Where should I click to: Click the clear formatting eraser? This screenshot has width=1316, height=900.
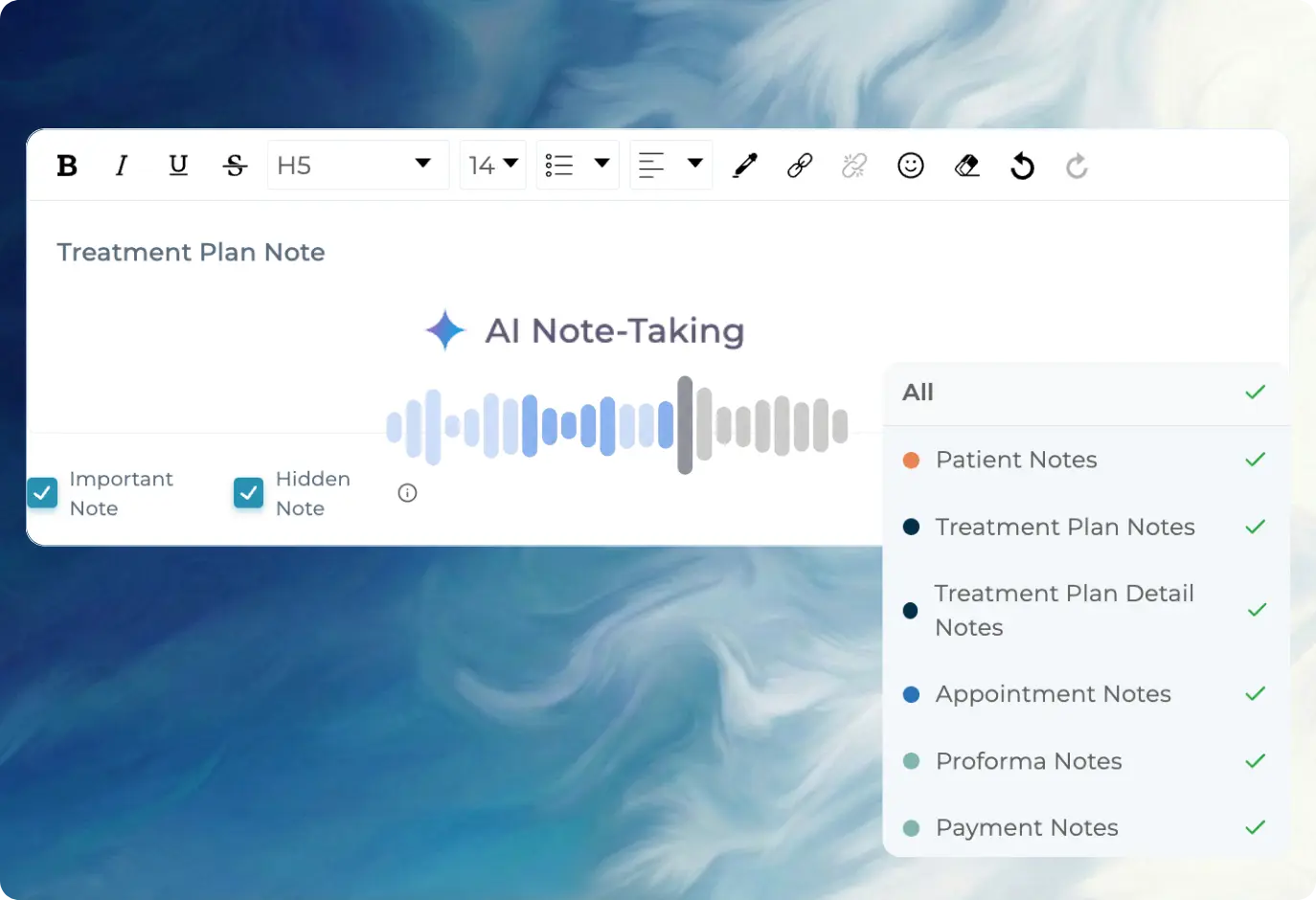click(x=966, y=165)
